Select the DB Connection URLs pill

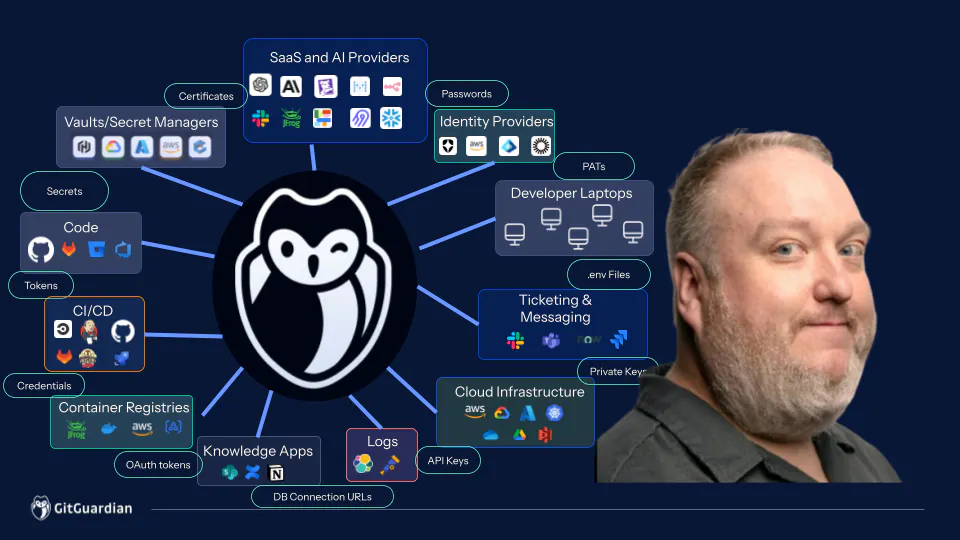click(322, 497)
